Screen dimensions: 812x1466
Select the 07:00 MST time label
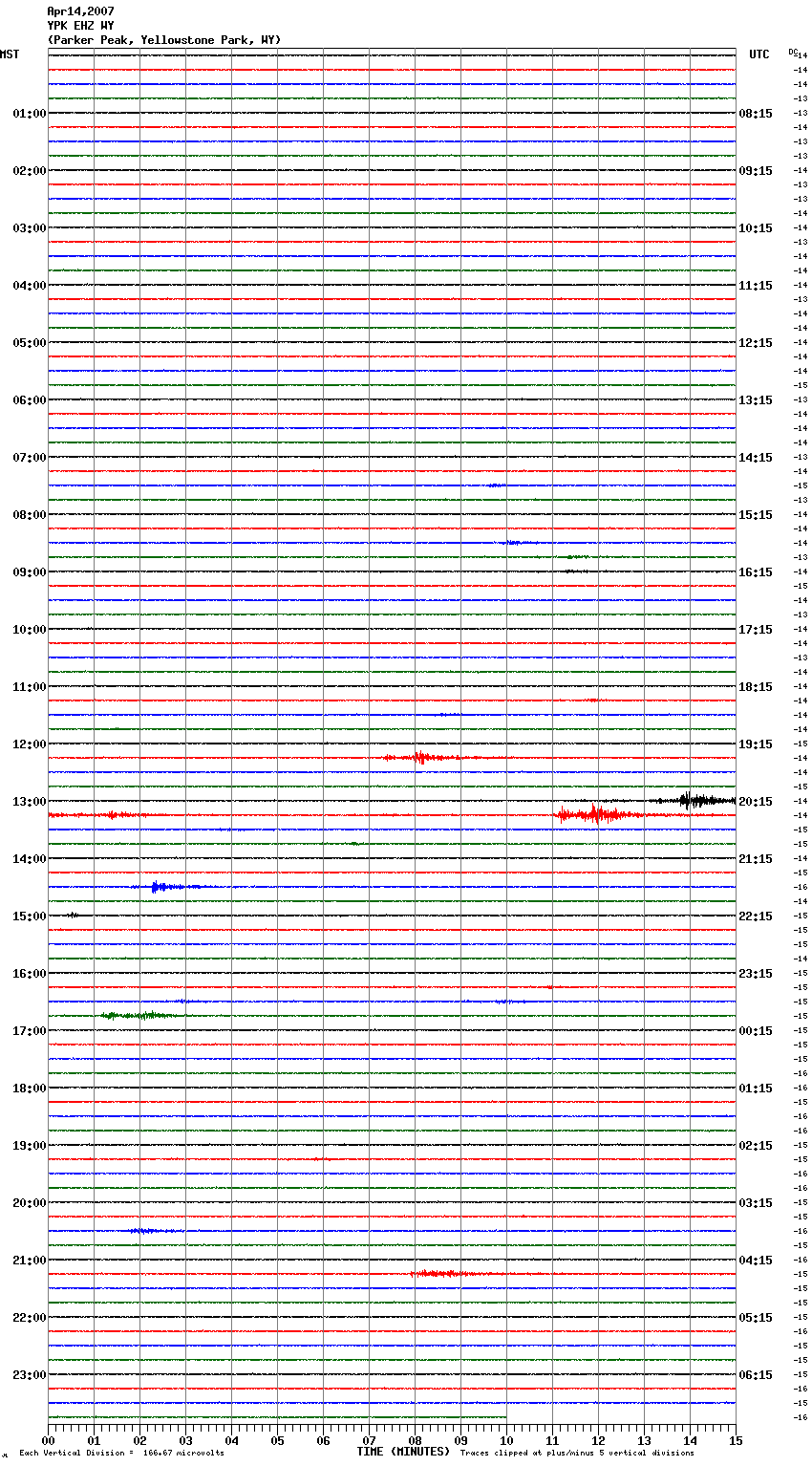[x=29, y=458]
